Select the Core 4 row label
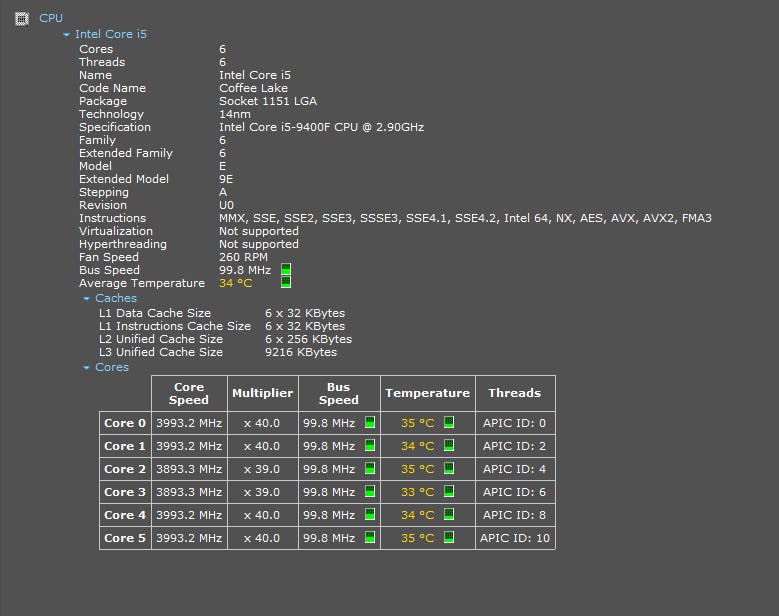The width and height of the screenshot is (779, 616). [x=125, y=515]
